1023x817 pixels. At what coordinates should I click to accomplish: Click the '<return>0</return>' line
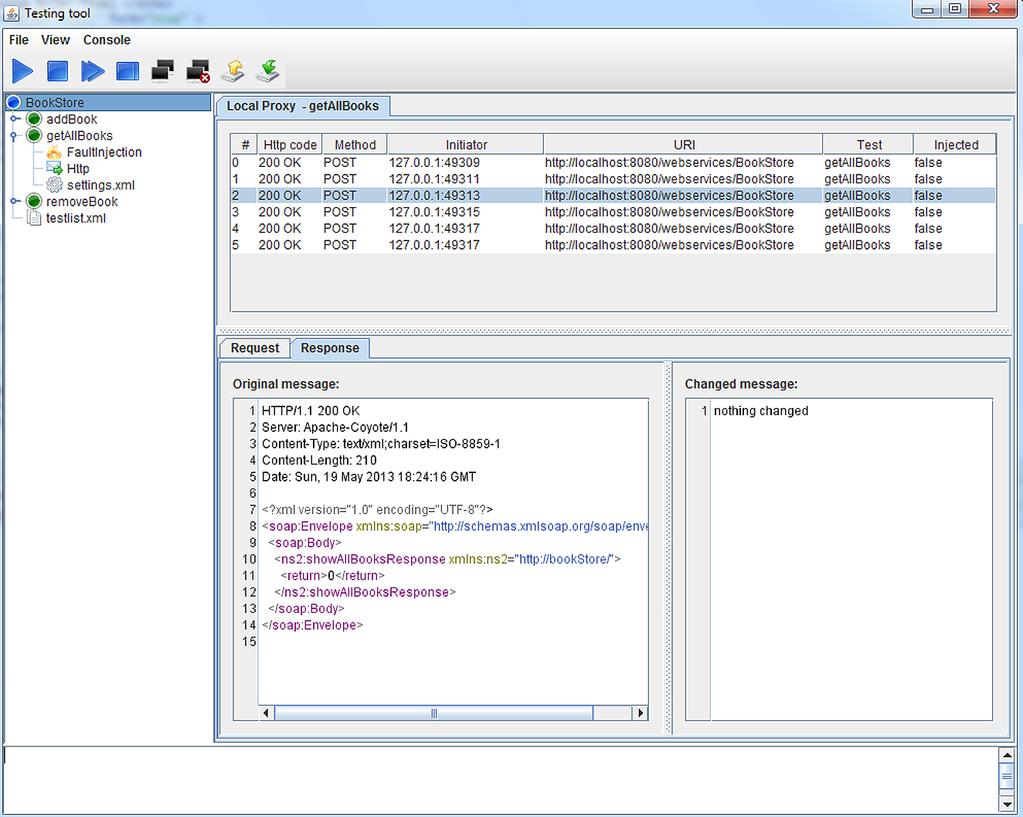pos(332,576)
